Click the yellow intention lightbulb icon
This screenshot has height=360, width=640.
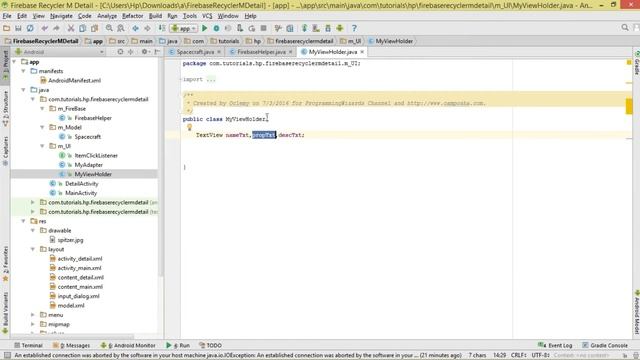[x=189, y=127]
